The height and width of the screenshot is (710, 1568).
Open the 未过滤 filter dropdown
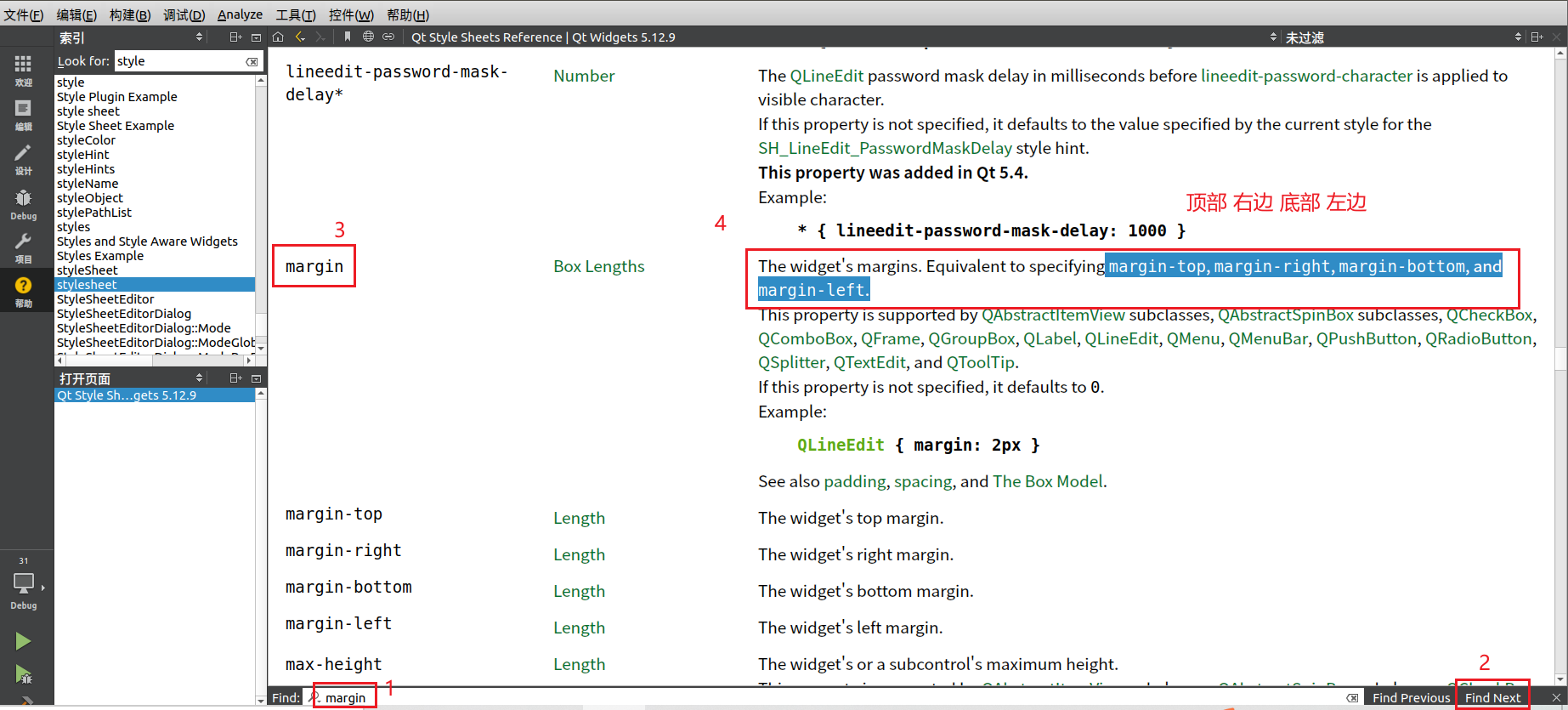(x=1403, y=37)
